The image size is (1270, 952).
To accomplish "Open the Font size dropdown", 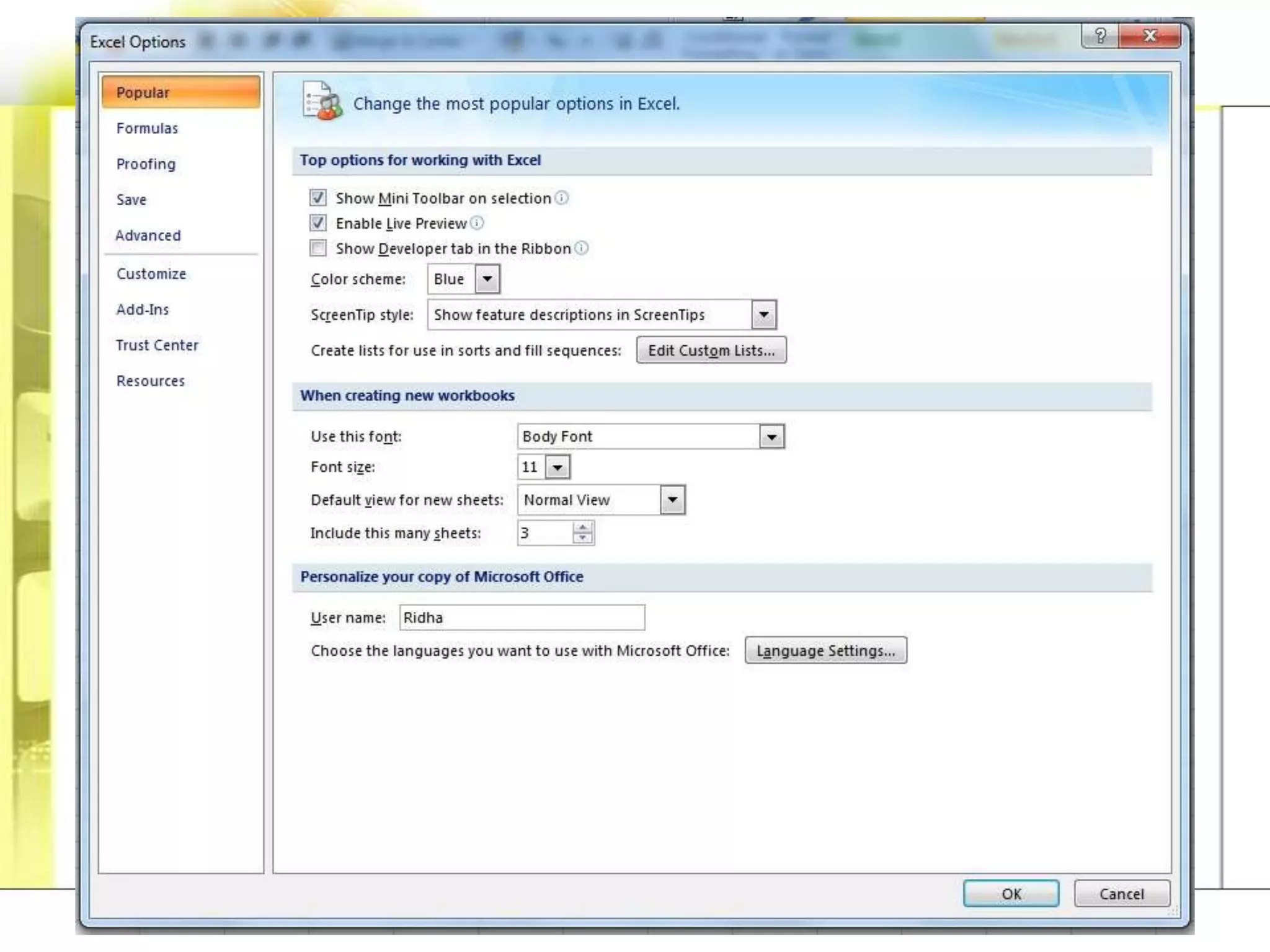I will click(x=557, y=467).
